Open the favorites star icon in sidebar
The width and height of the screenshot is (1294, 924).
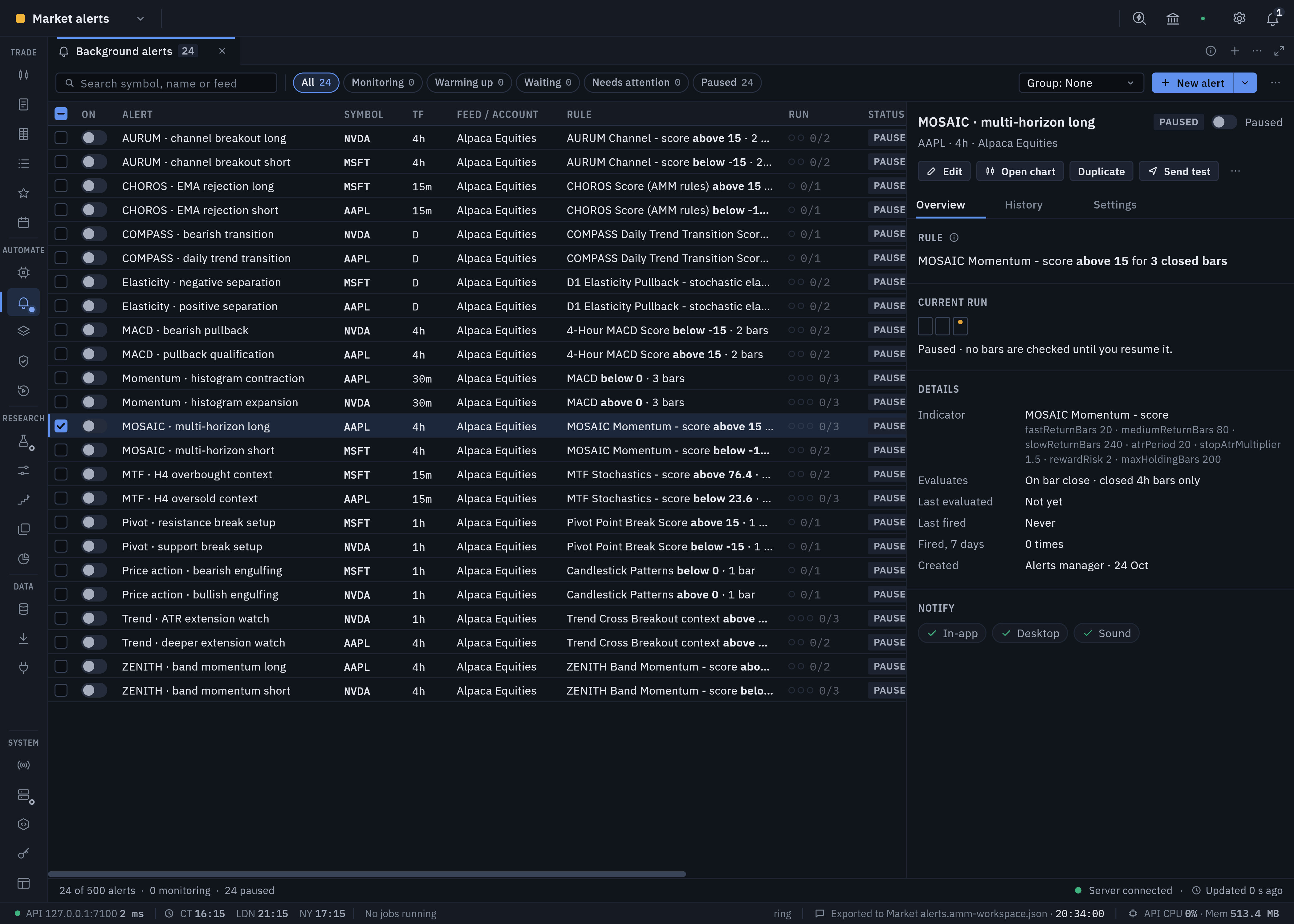pos(23,193)
